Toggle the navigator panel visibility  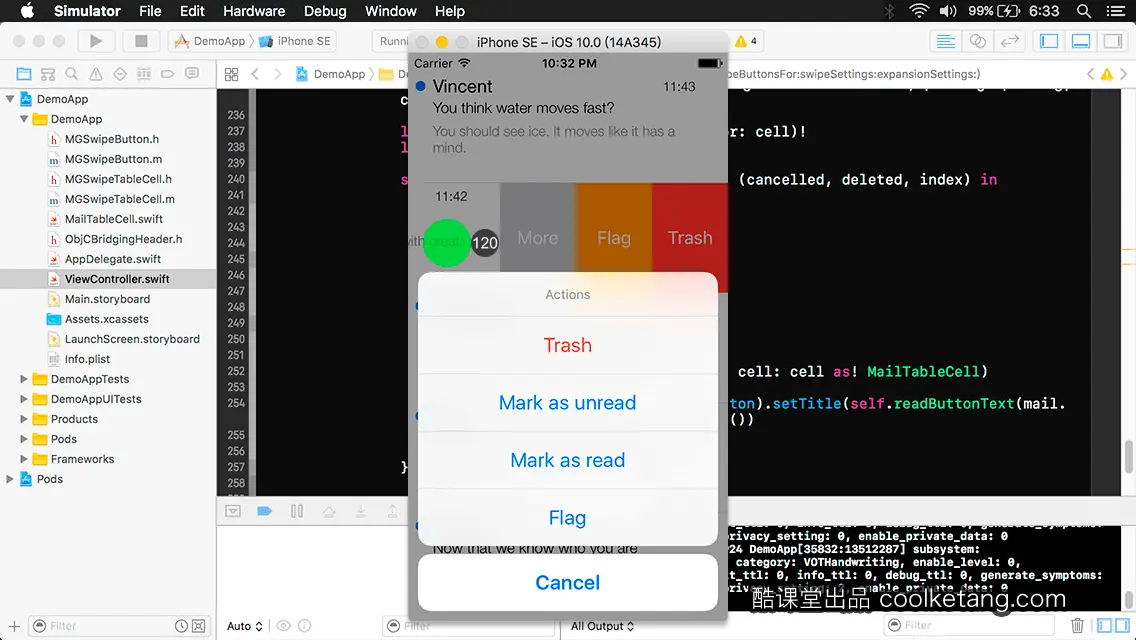coord(1049,41)
